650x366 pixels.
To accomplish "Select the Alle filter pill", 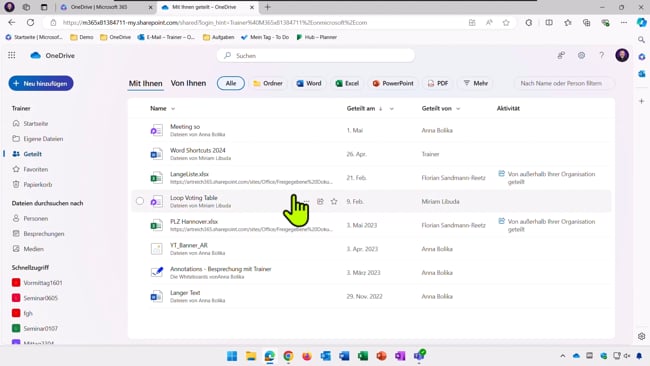I will (x=230, y=83).
